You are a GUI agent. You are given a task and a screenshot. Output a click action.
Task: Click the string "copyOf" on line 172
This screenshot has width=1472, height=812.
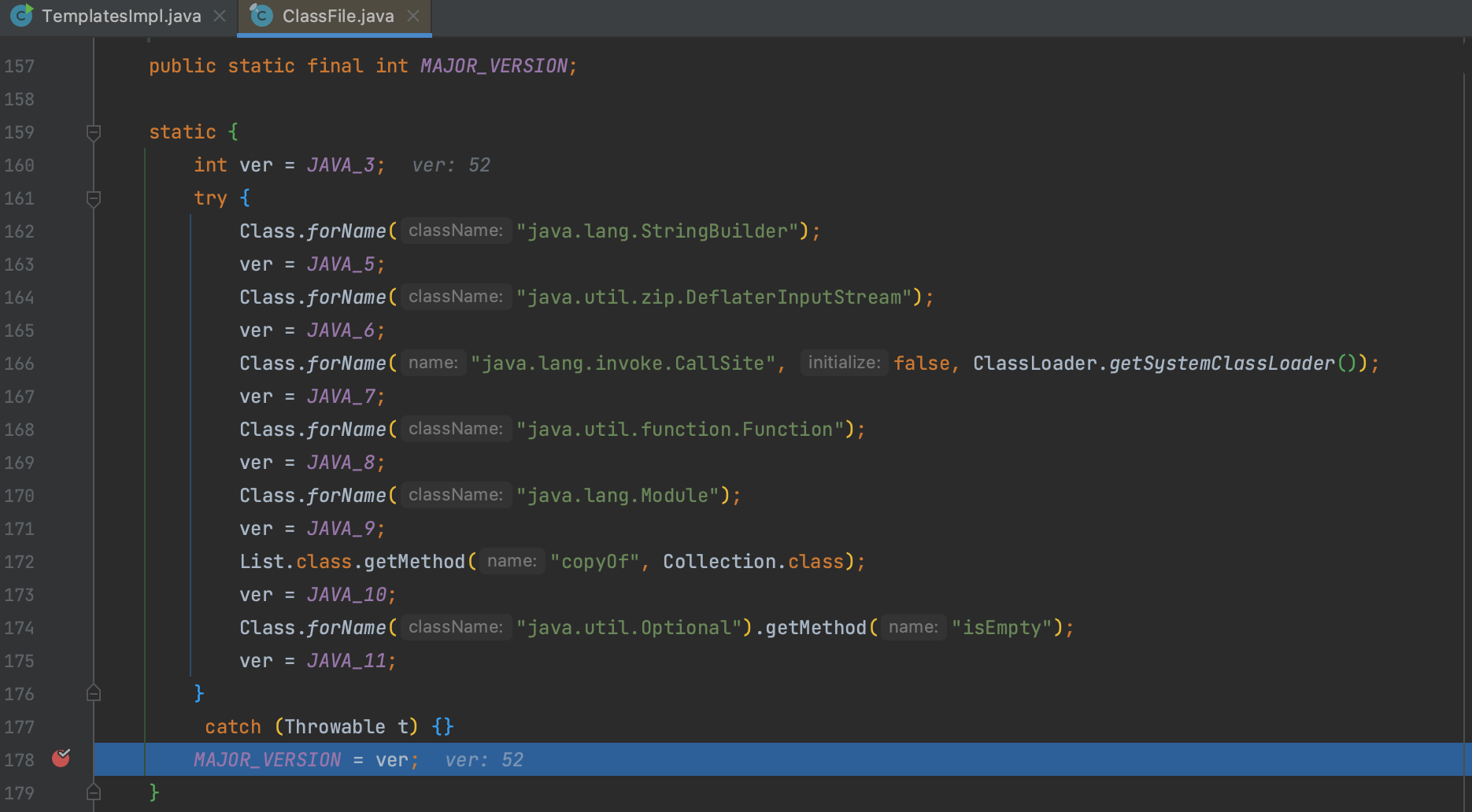point(595,562)
